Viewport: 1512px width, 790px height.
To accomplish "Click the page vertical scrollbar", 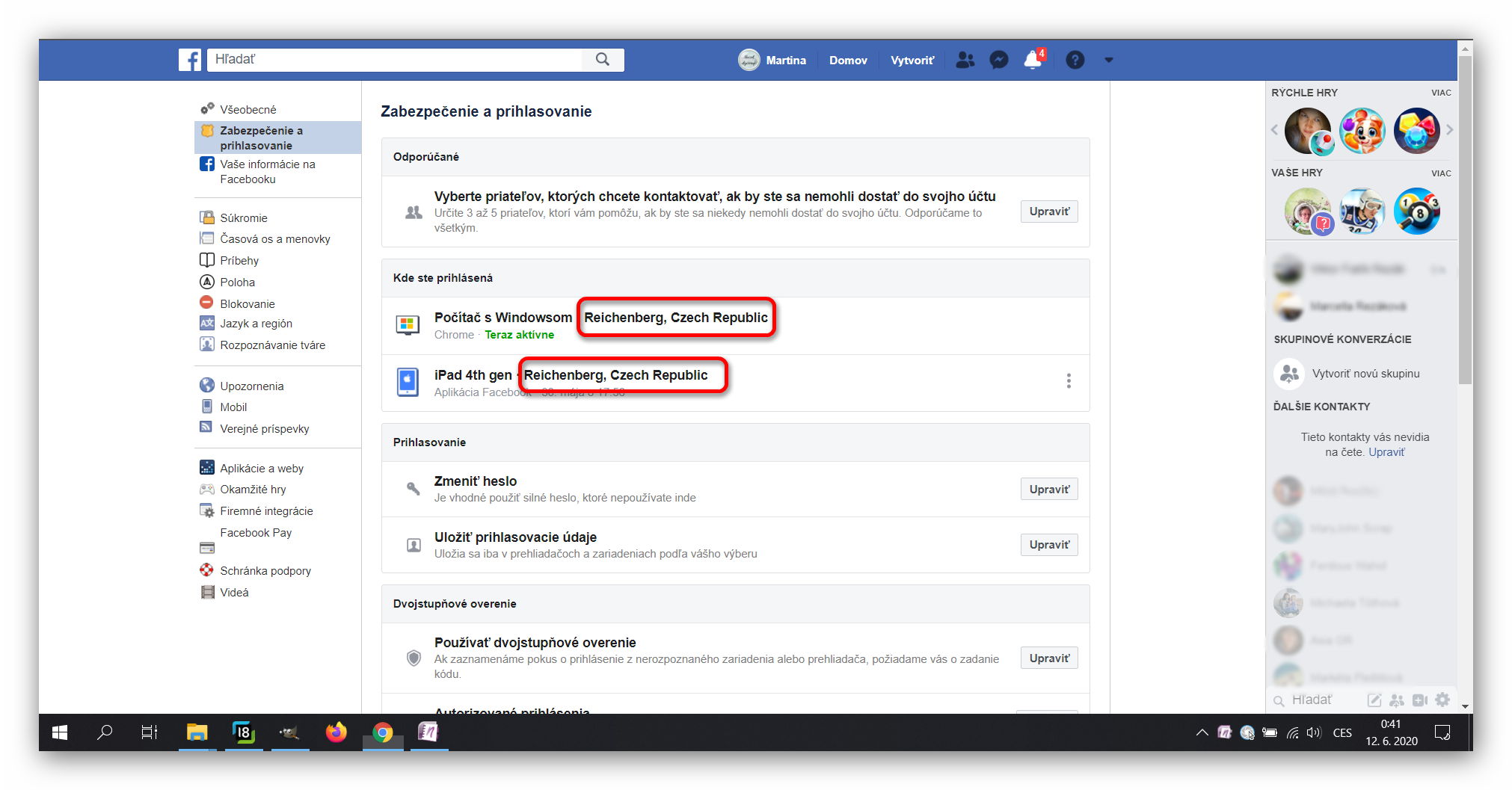I will (1465, 220).
